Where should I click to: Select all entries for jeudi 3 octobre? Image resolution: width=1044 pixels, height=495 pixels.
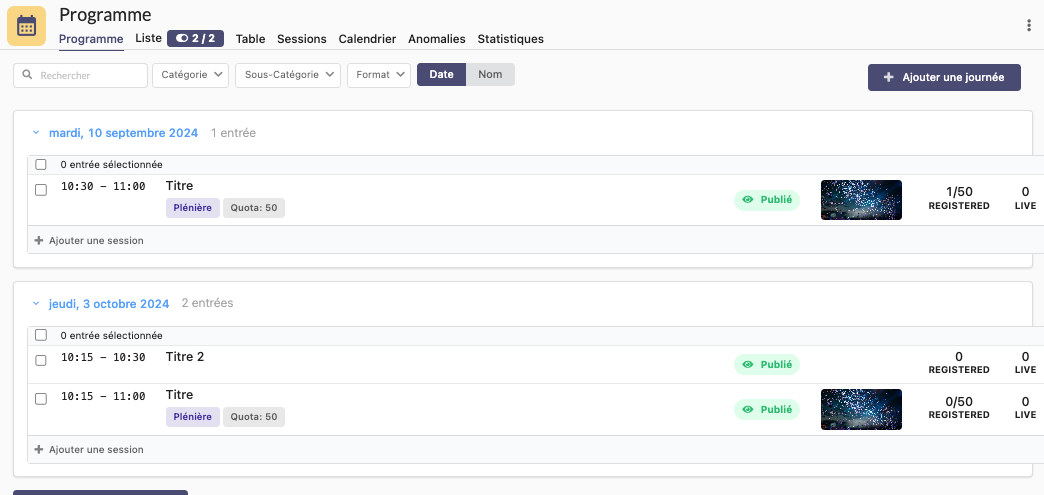(x=41, y=336)
